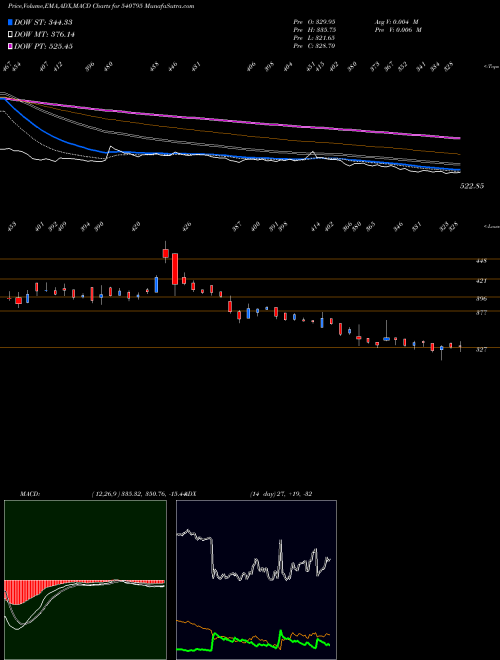The width and height of the screenshot is (500, 660).
Task: Click the 'Pre L: 321.65' value
Action: [314, 38]
